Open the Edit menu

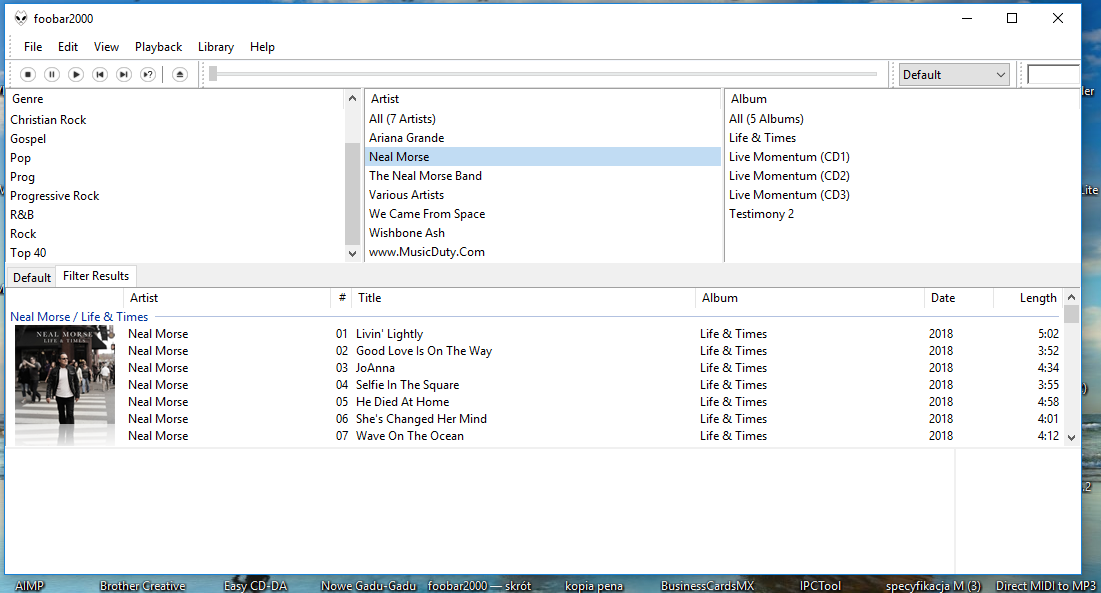coord(68,47)
